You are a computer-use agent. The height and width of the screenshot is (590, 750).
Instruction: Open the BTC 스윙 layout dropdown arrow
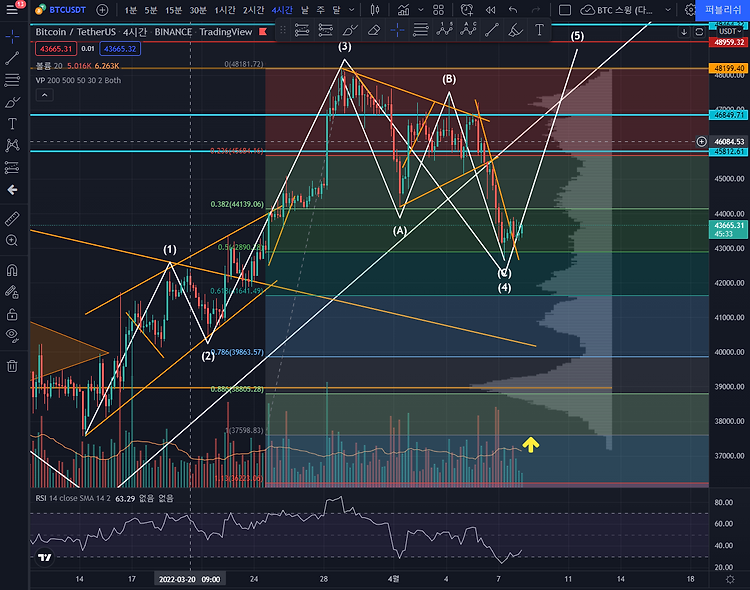(668, 10)
